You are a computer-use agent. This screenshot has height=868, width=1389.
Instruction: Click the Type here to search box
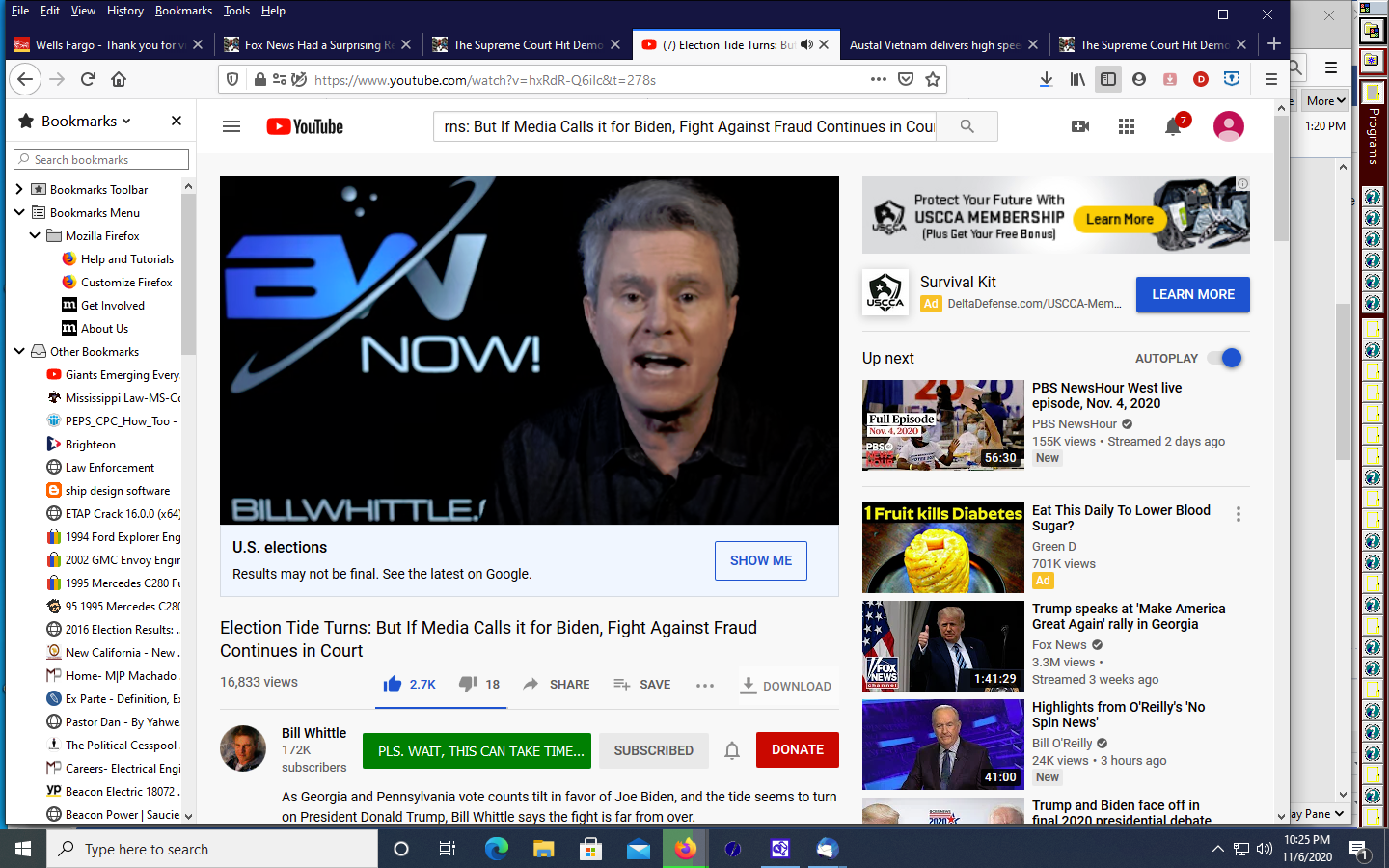pyautogui.click(x=212, y=849)
